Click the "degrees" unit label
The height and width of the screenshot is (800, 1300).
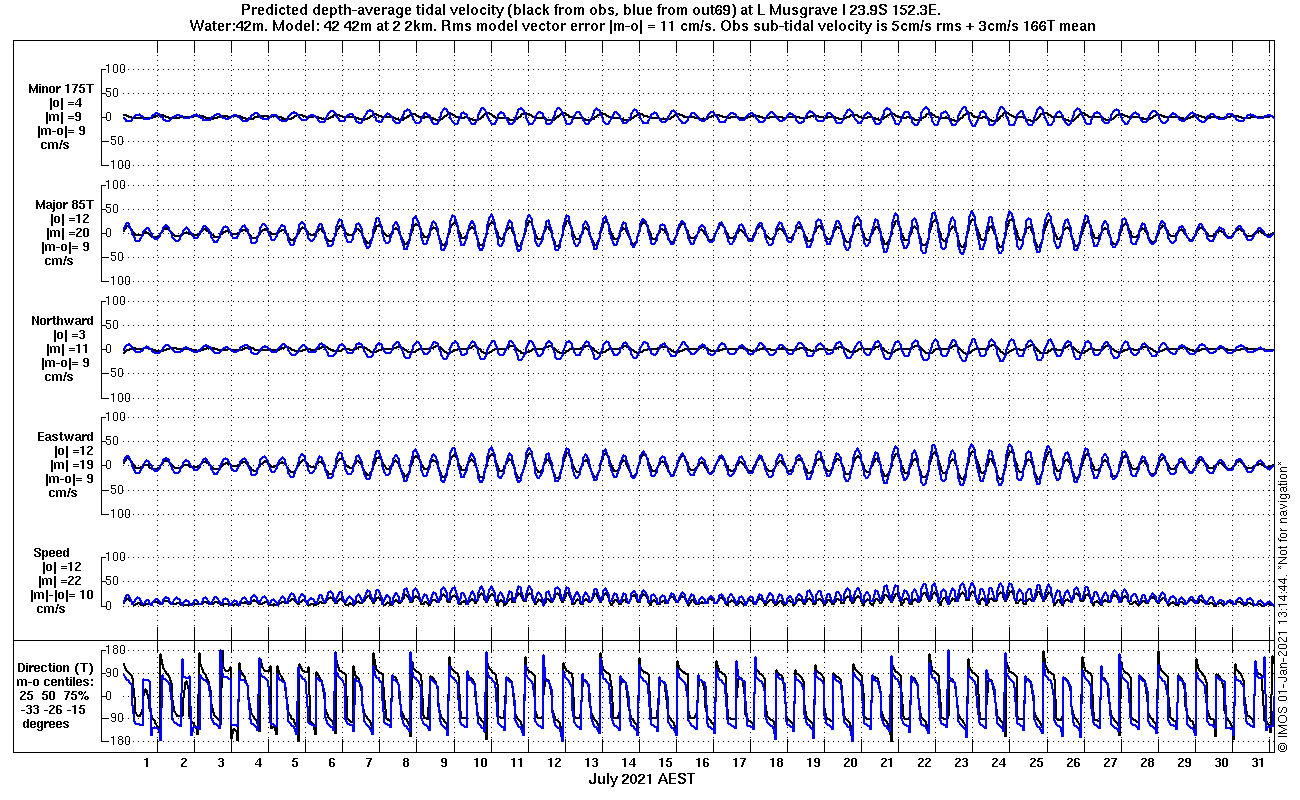[x=46, y=723]
